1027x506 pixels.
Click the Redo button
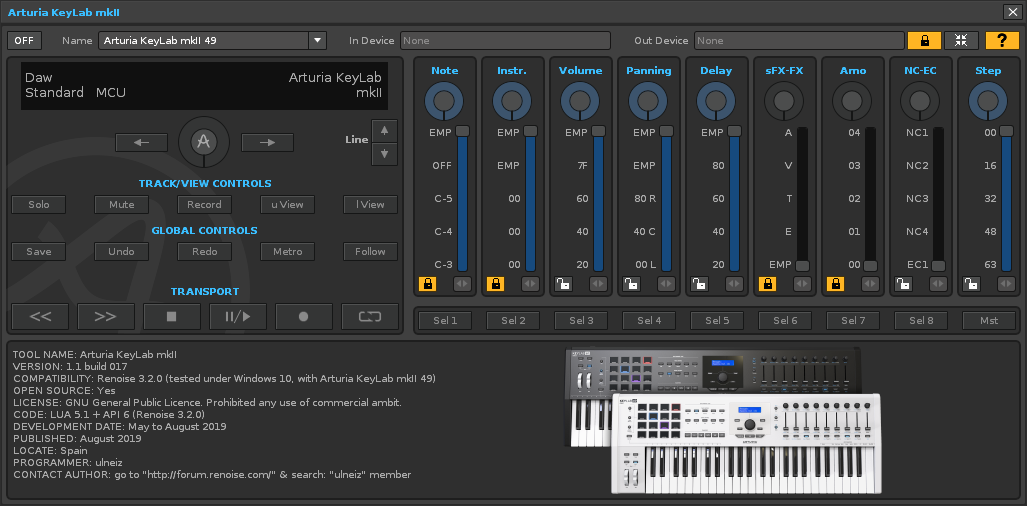(x=204, y=251)
